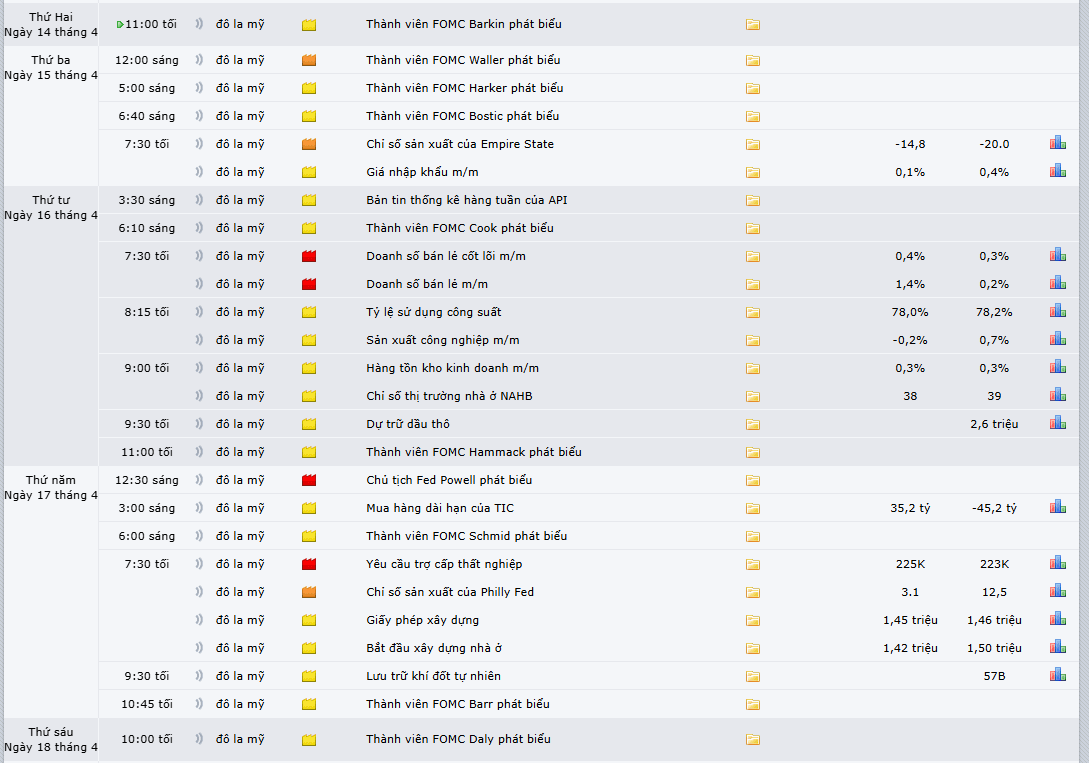Click yellow impact marker for Cook speech
1089x763 pixels.
pos(309,228)
